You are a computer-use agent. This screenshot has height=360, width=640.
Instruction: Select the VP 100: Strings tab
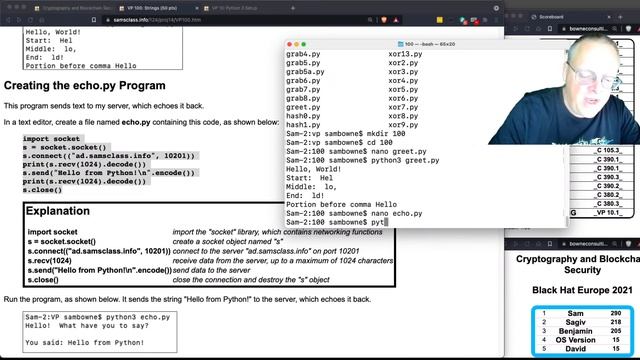click(x=152, y=8)
